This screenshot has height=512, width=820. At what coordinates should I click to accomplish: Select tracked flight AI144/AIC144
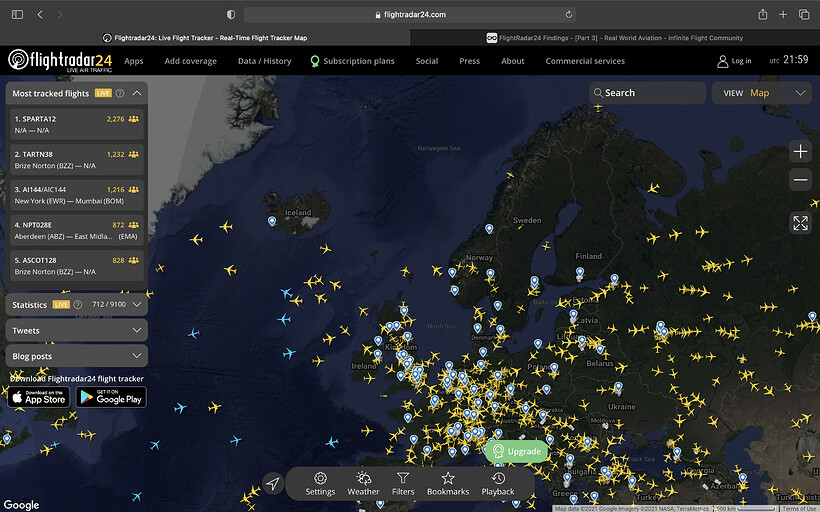tap(77, 195)
